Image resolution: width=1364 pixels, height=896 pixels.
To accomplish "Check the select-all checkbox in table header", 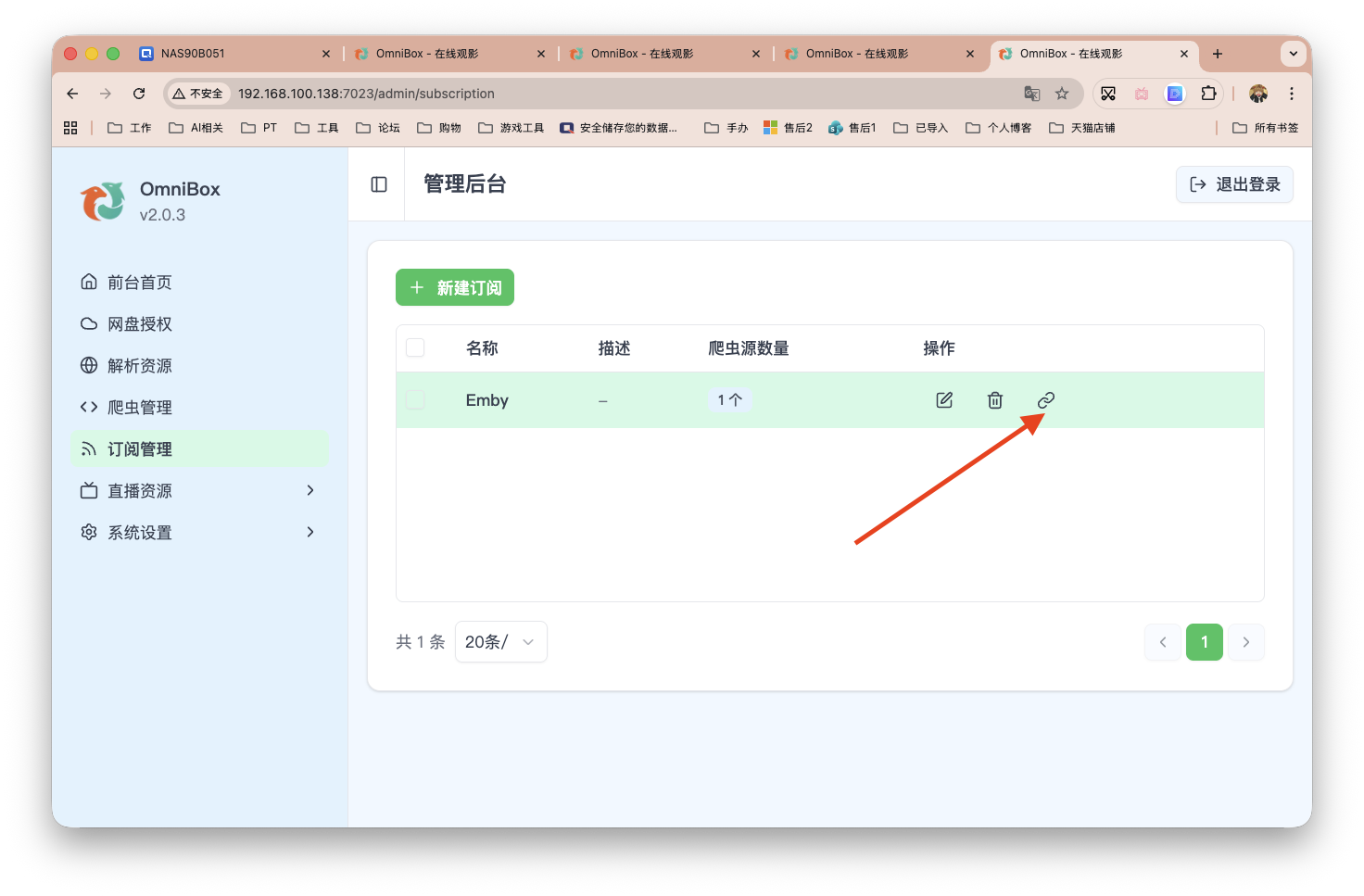I will [414, 347].
